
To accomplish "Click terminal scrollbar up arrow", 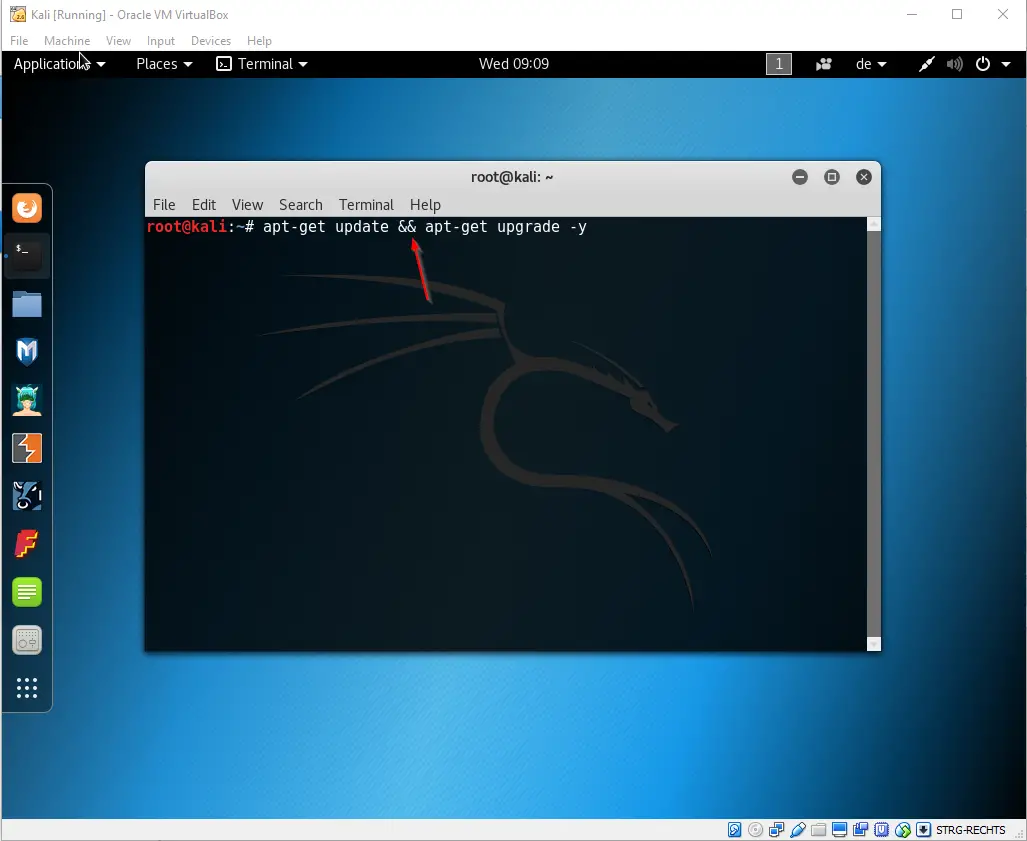I will pos(874,224).
